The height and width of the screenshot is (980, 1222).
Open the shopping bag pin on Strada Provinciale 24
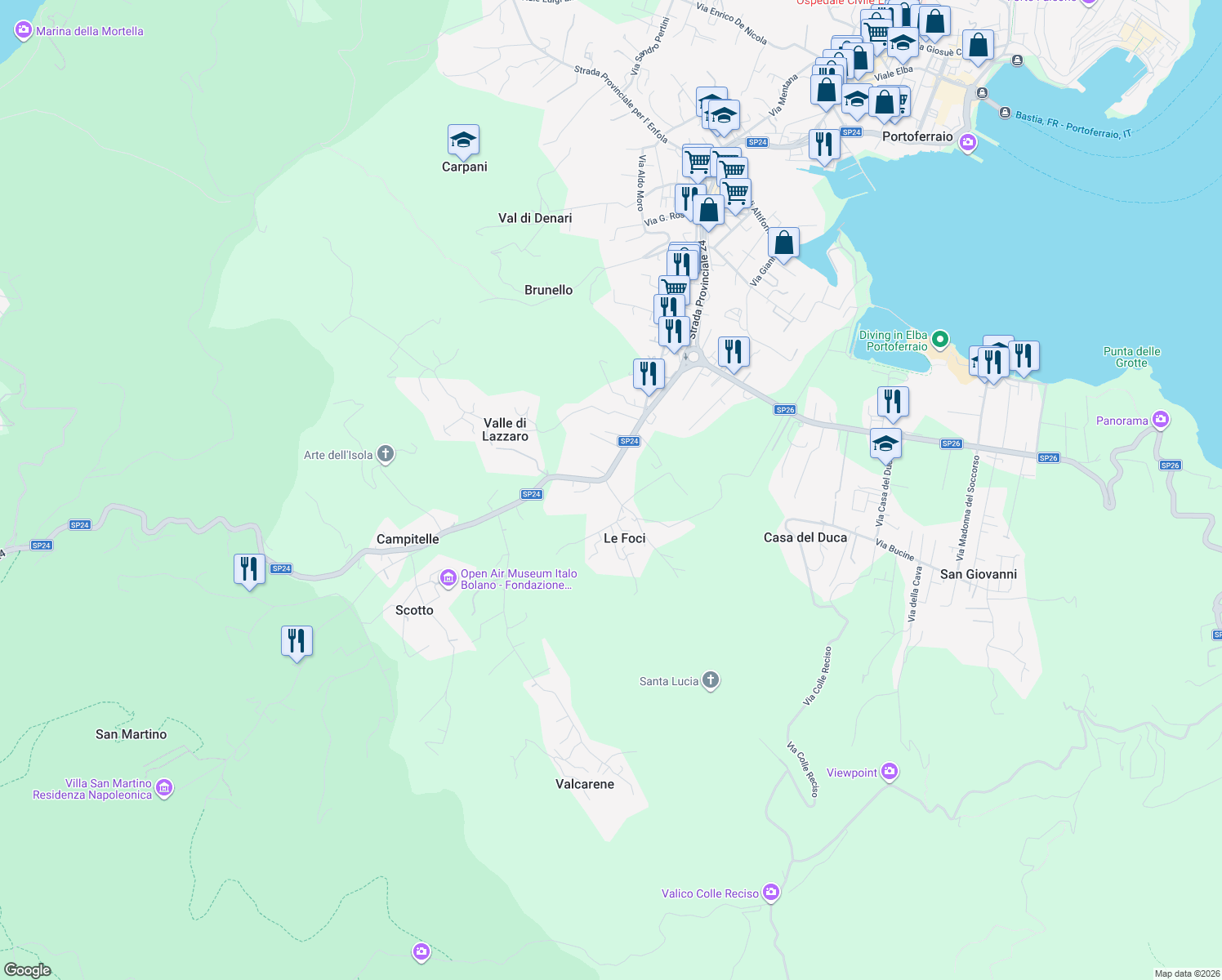[709, 211]
